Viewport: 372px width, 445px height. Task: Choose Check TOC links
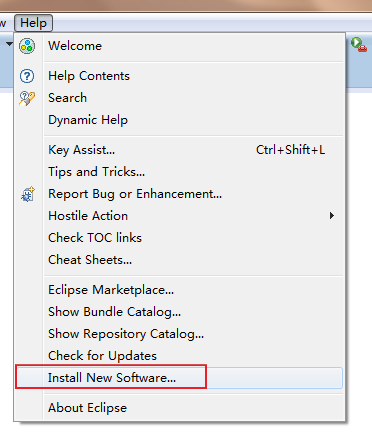[179, 238]
